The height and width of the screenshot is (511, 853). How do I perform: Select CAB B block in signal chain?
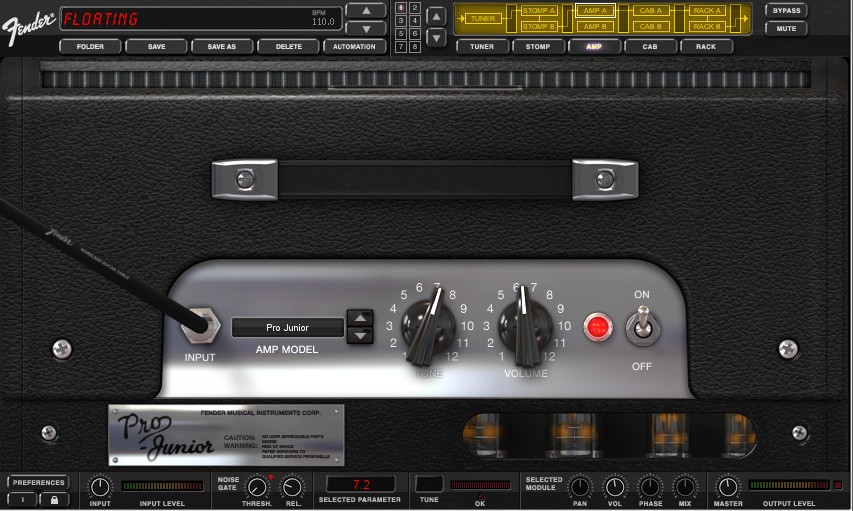(x=651, y=26)
